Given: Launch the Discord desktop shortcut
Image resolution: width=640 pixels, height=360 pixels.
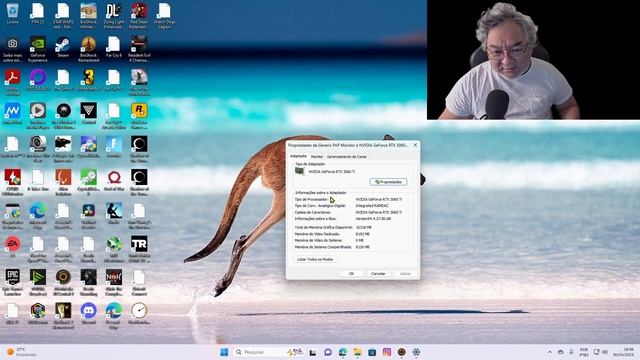Looking at the screenshot, I should pyautogui.click(x=88, y=313).
